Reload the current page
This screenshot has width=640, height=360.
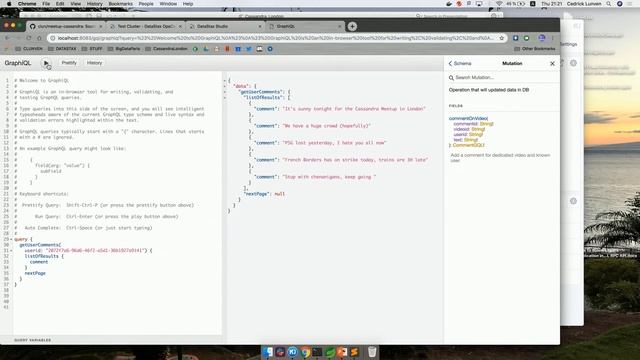tap(29, 38)
